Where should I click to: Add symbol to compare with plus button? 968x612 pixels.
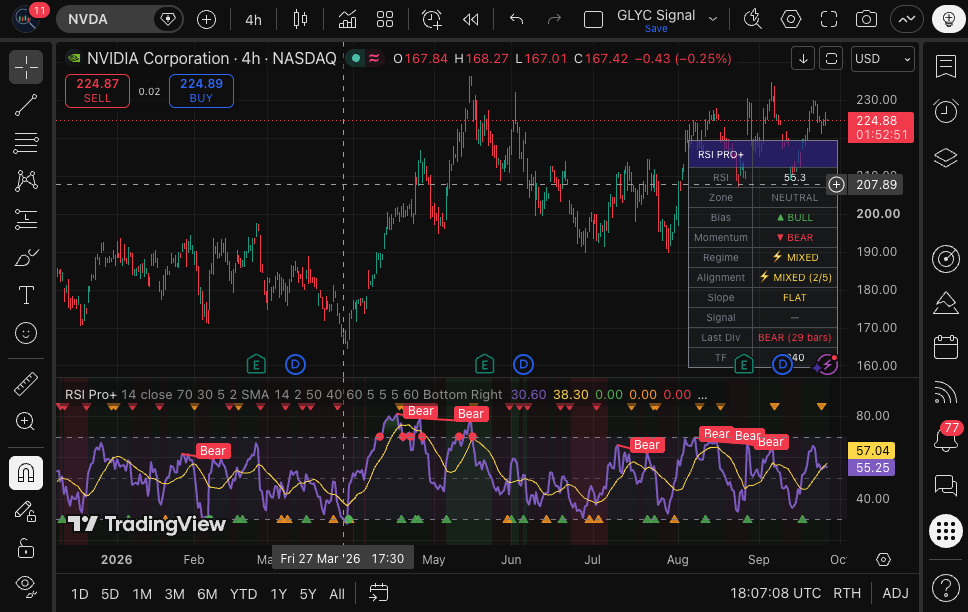(206, 20)
